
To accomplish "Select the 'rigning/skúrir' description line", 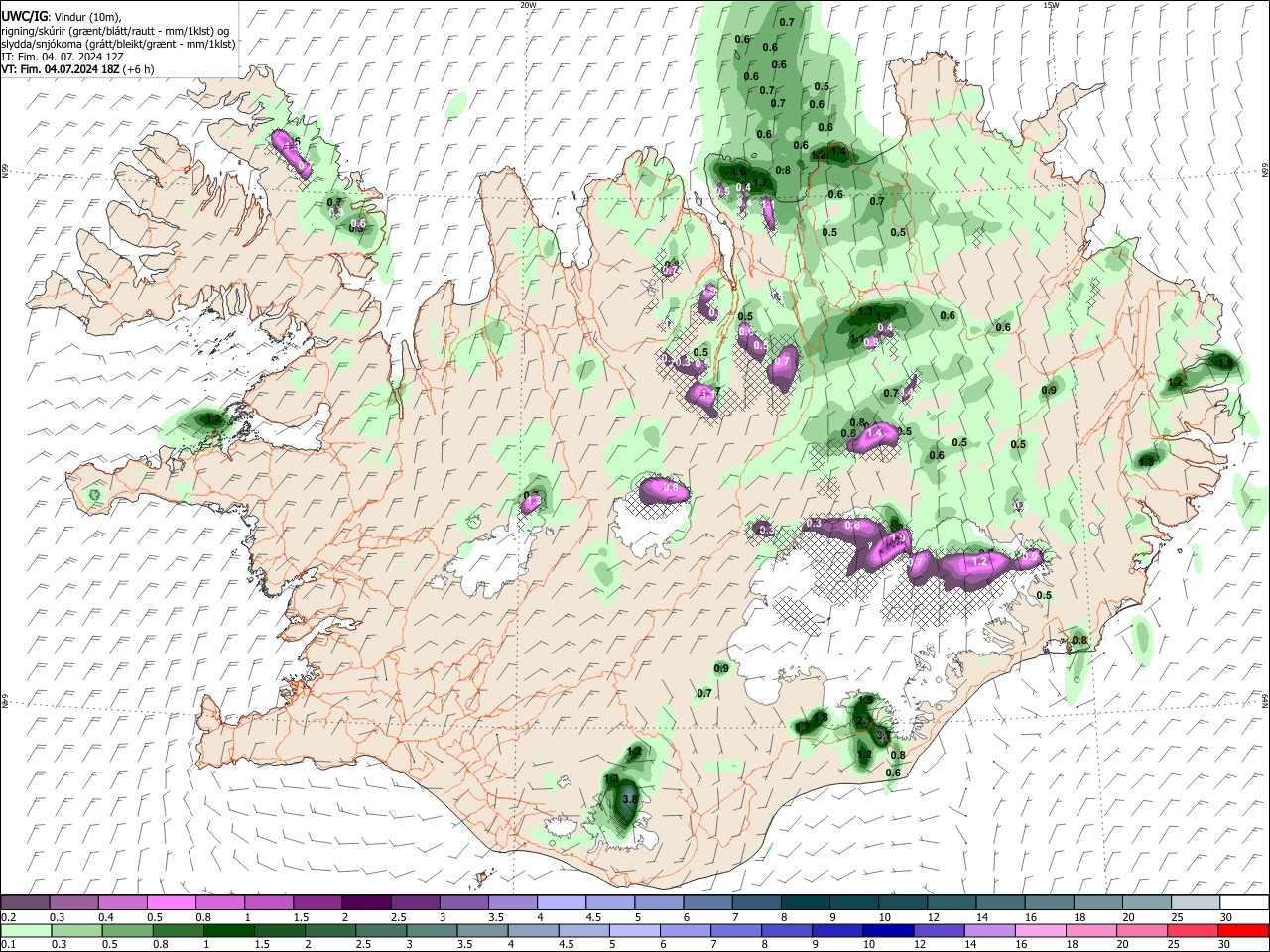I will click(115, 31).
